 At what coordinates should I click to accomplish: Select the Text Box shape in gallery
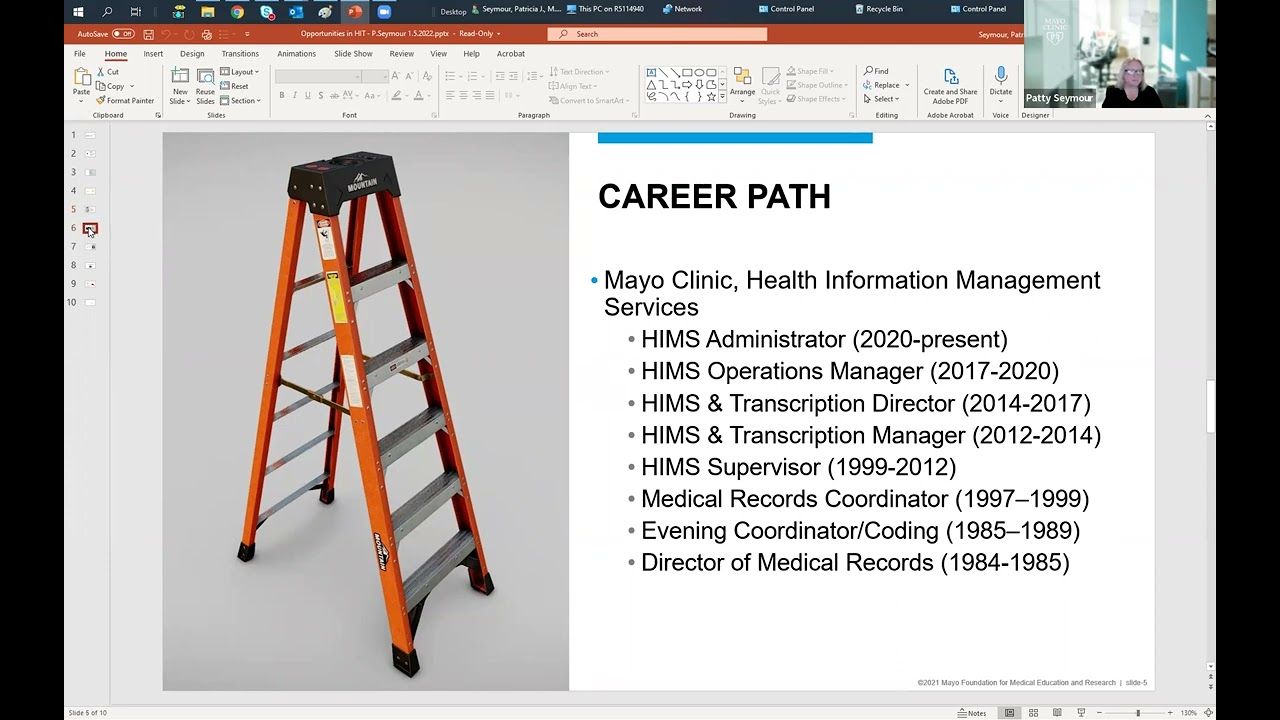tap(651, 72)
